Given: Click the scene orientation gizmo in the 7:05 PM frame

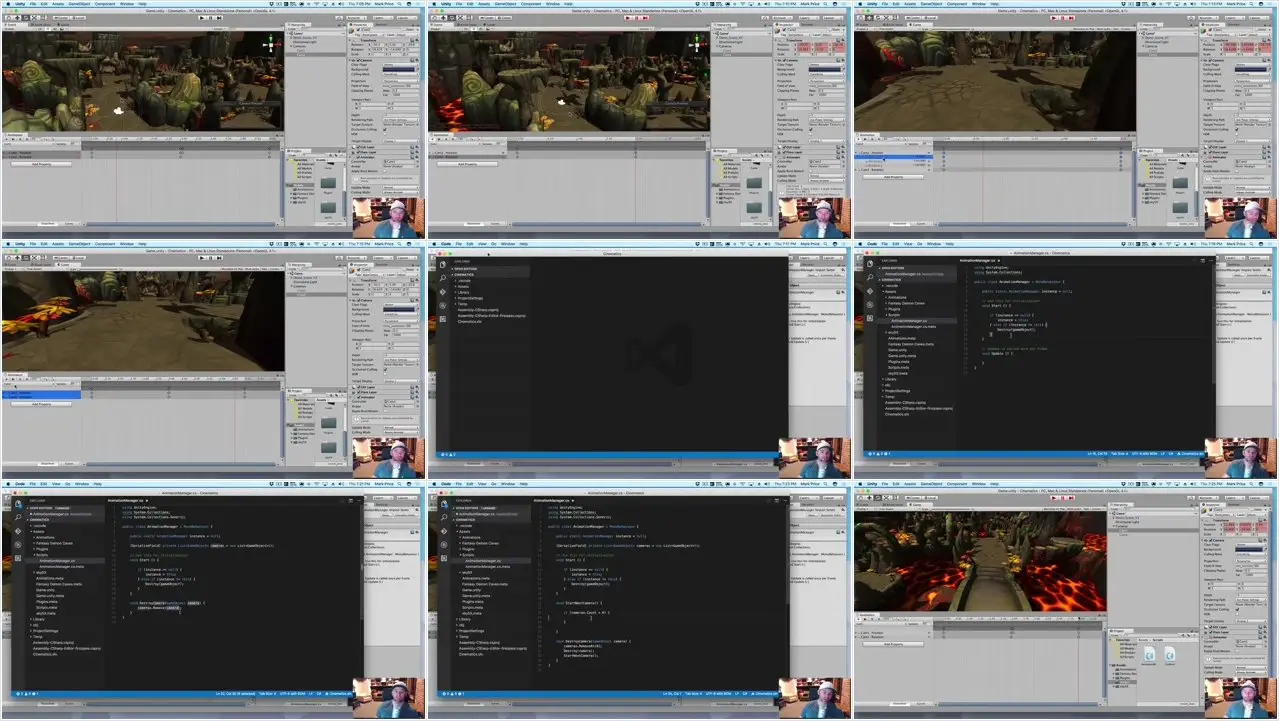Looking at the screenshot, I should tap(271, 45).
